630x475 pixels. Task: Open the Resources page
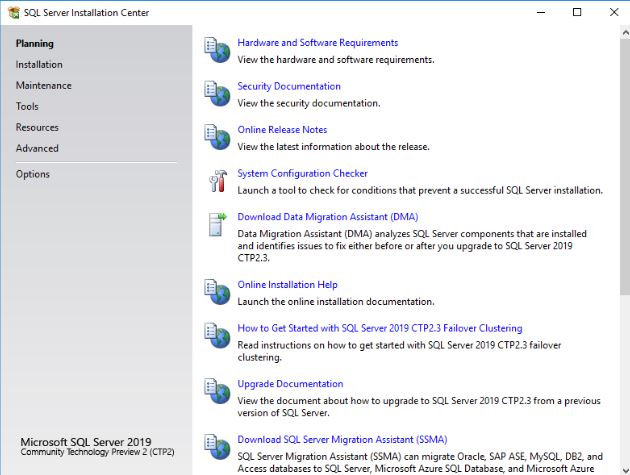click(x=37, y=127)
